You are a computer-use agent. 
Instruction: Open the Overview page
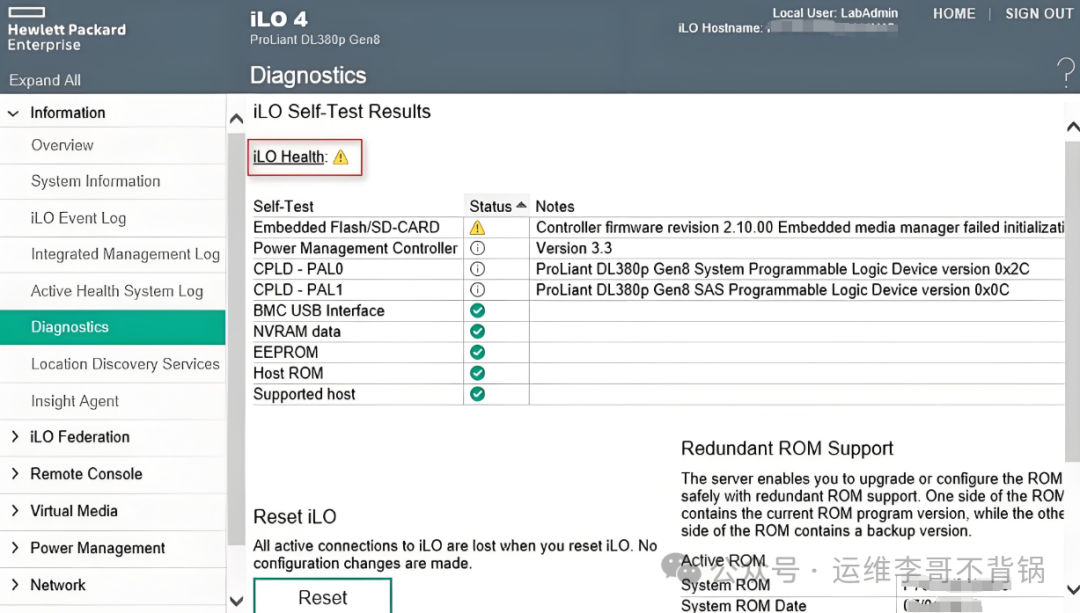click(62, 145)
